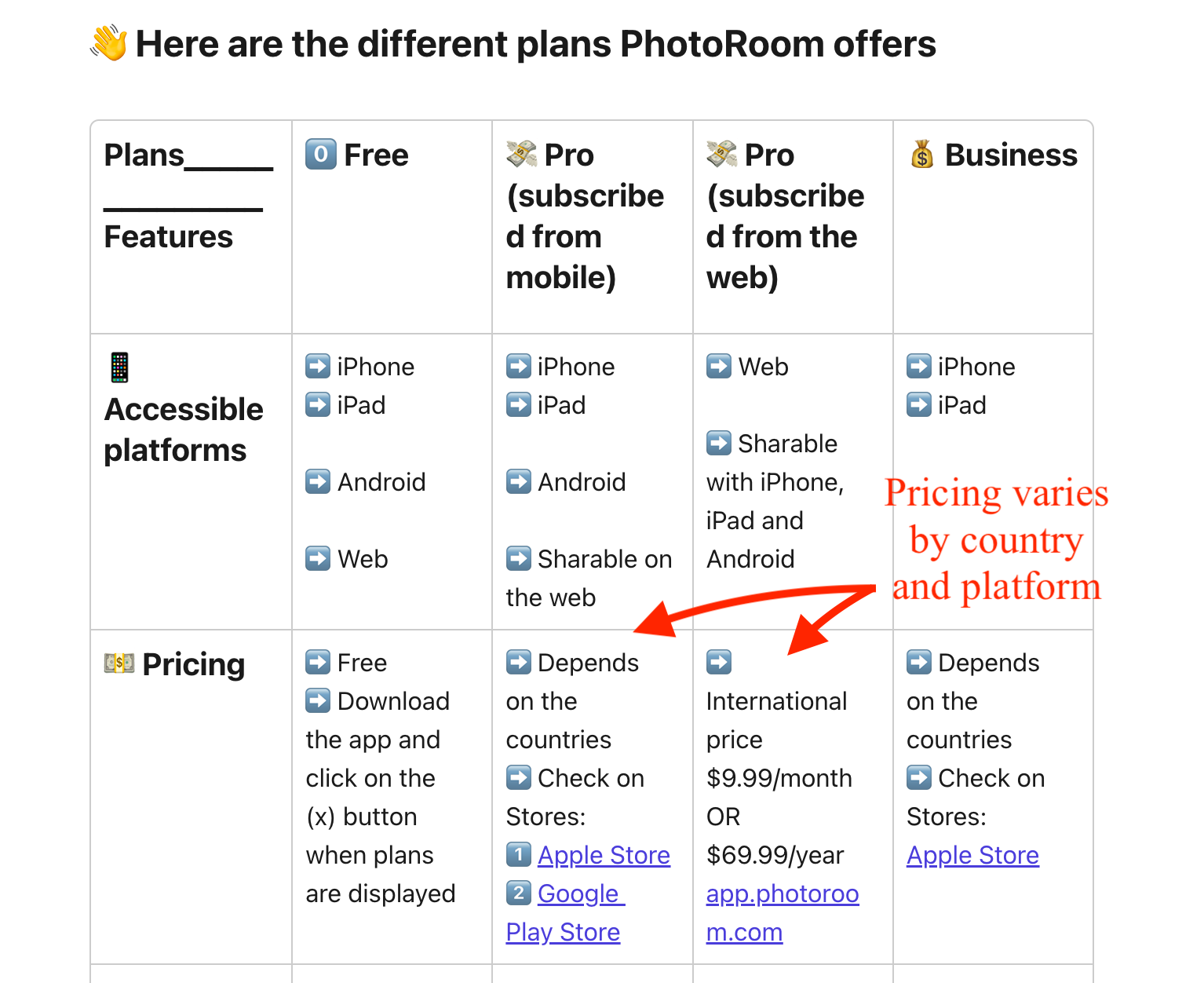Click the number 2 keycap before Google Play
This screenshot has width=1204, height=983.
click(519, 892)
